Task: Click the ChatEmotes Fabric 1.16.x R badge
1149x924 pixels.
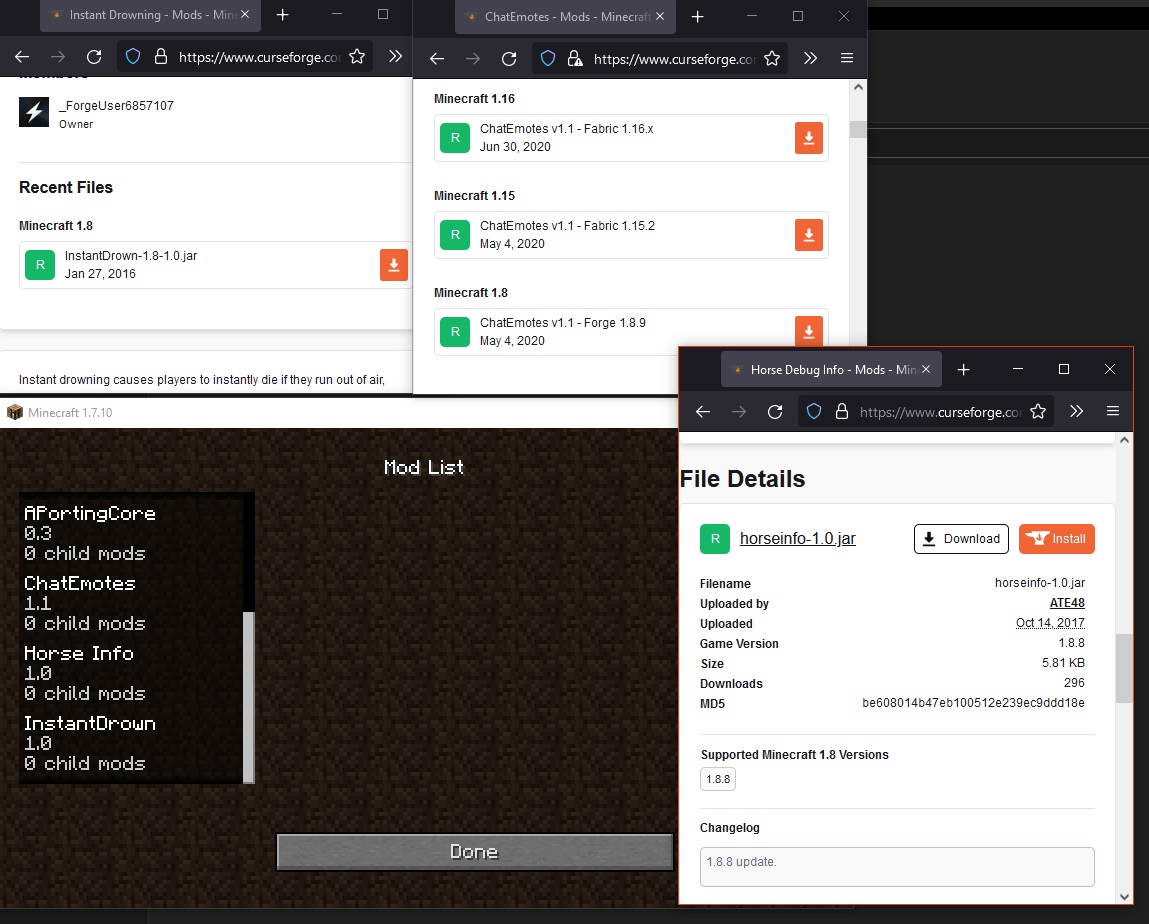Action: [455, 138]
